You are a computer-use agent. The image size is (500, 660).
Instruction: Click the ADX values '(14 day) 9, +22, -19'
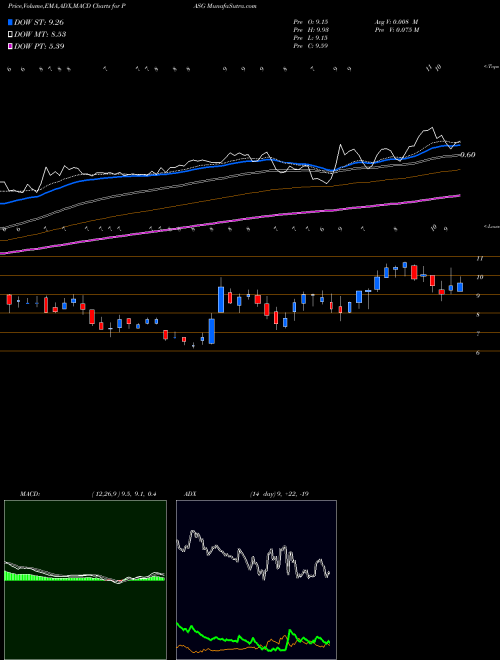click(x=279, y=494)
